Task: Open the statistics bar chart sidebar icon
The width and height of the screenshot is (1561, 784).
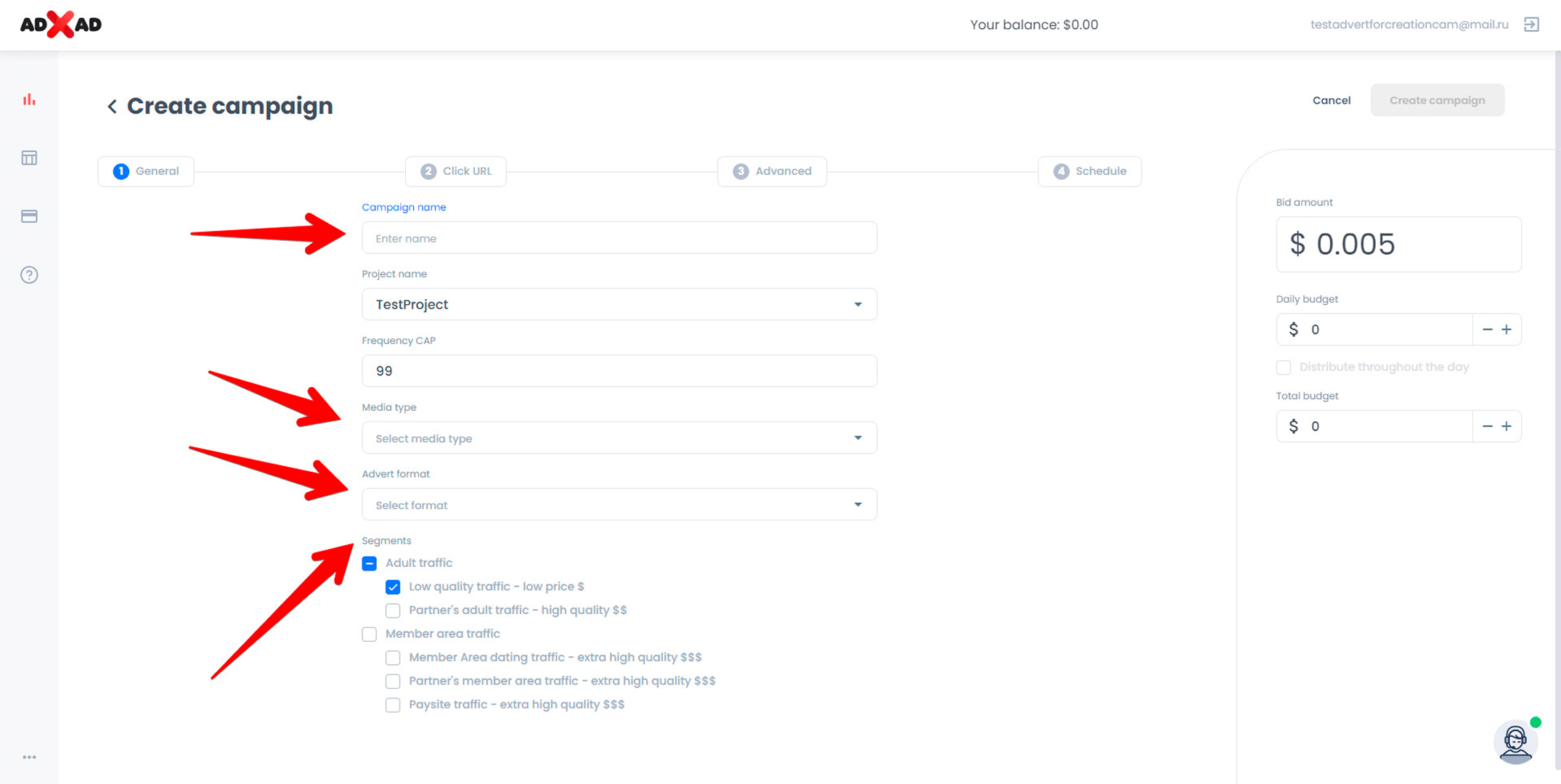Action: coord(29,99)
